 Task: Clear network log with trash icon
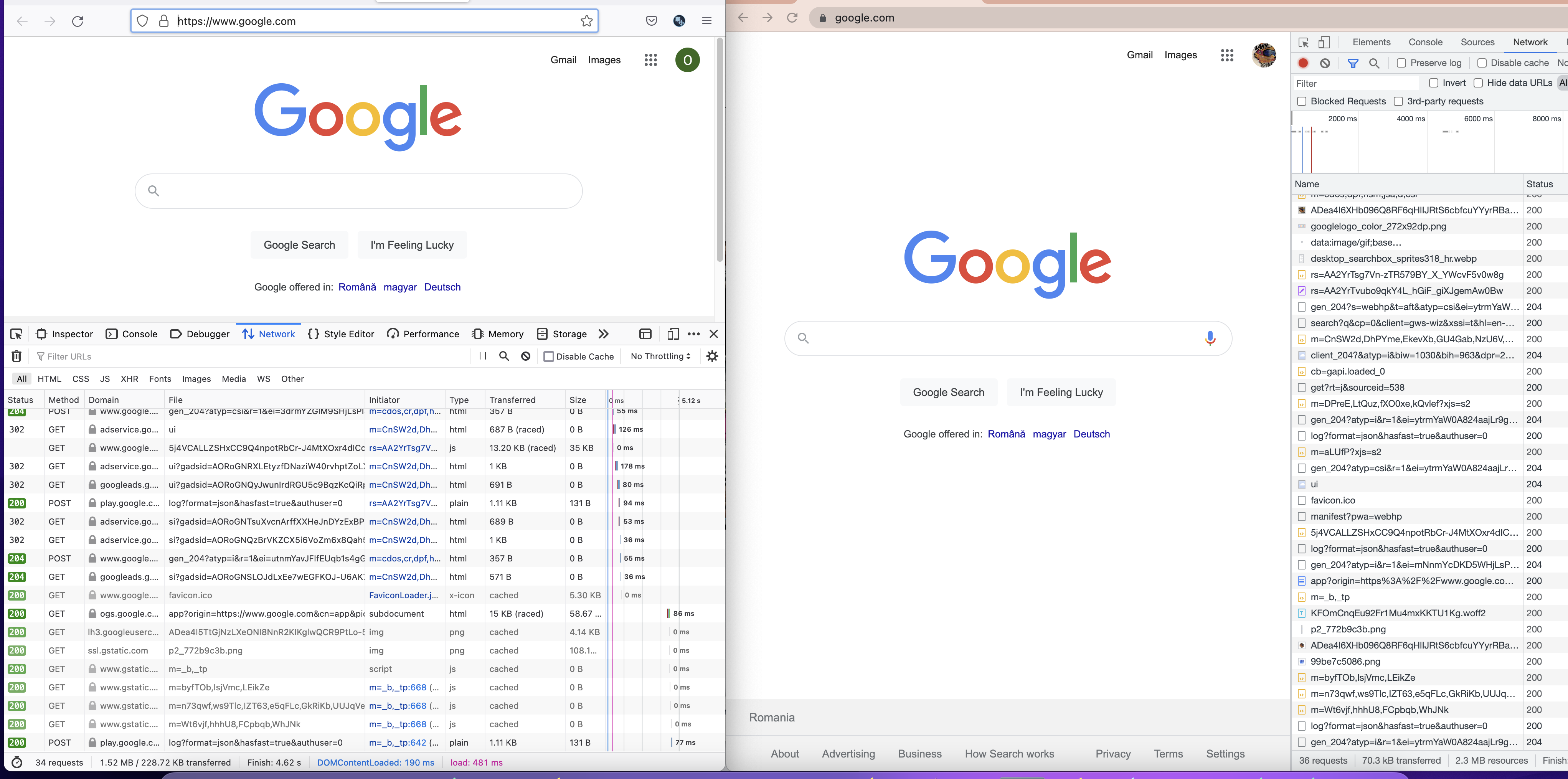coord(17,356)
